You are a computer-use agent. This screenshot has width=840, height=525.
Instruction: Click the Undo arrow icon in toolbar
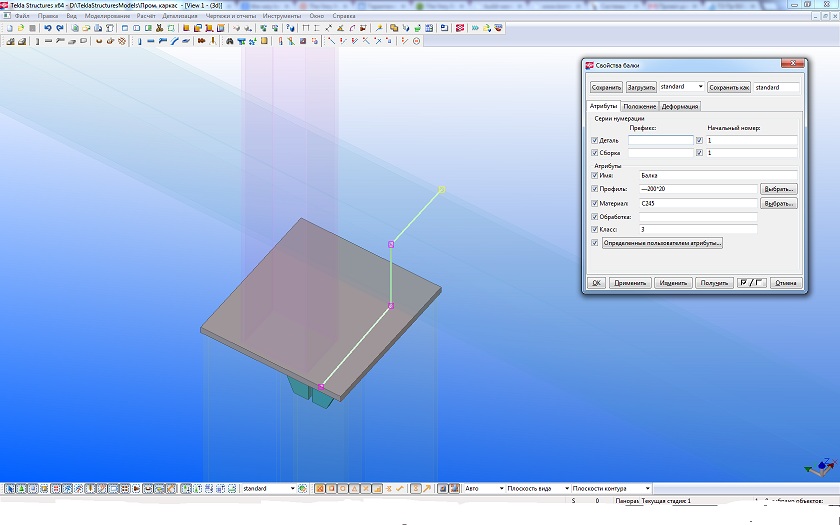48,28
